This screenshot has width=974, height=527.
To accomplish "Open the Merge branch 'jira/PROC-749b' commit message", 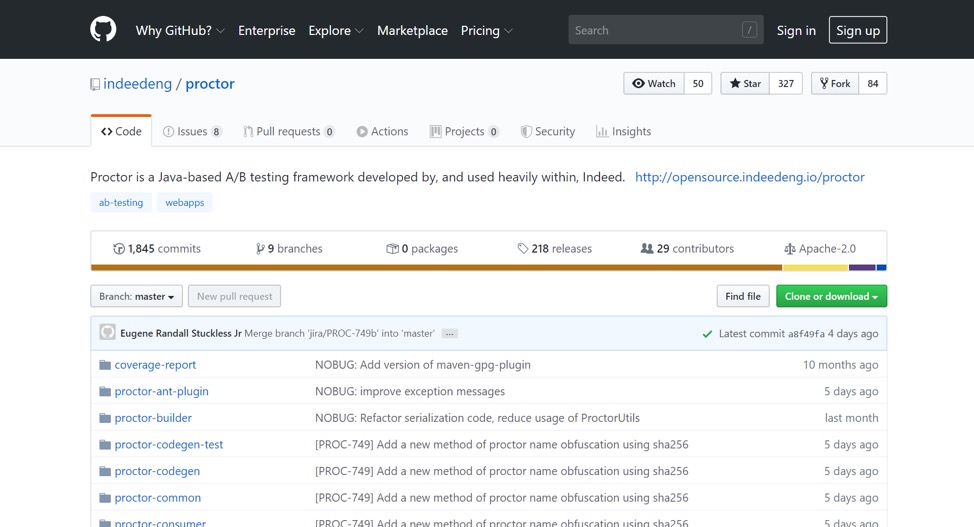I will (339, 334).
